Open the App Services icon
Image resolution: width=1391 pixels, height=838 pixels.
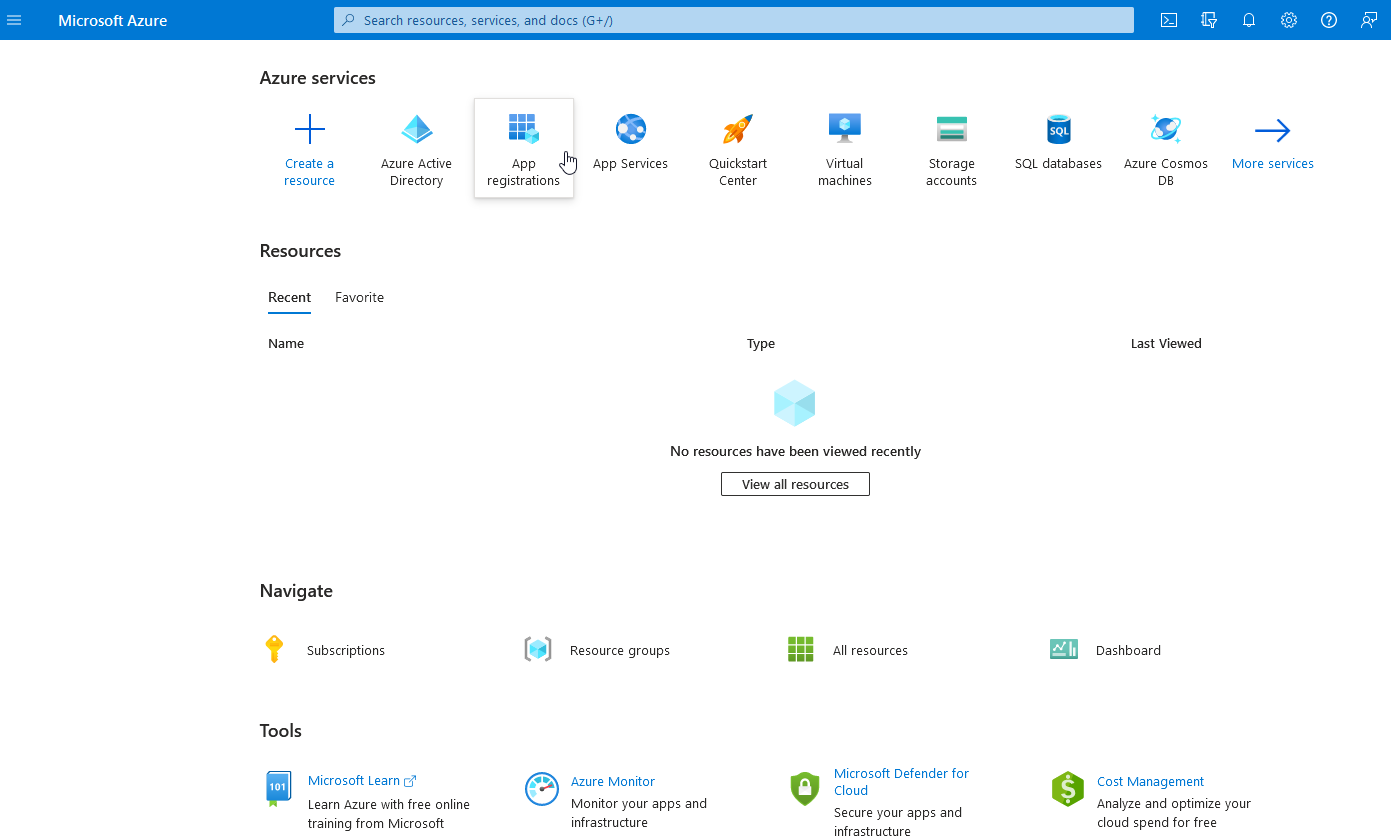631,129
